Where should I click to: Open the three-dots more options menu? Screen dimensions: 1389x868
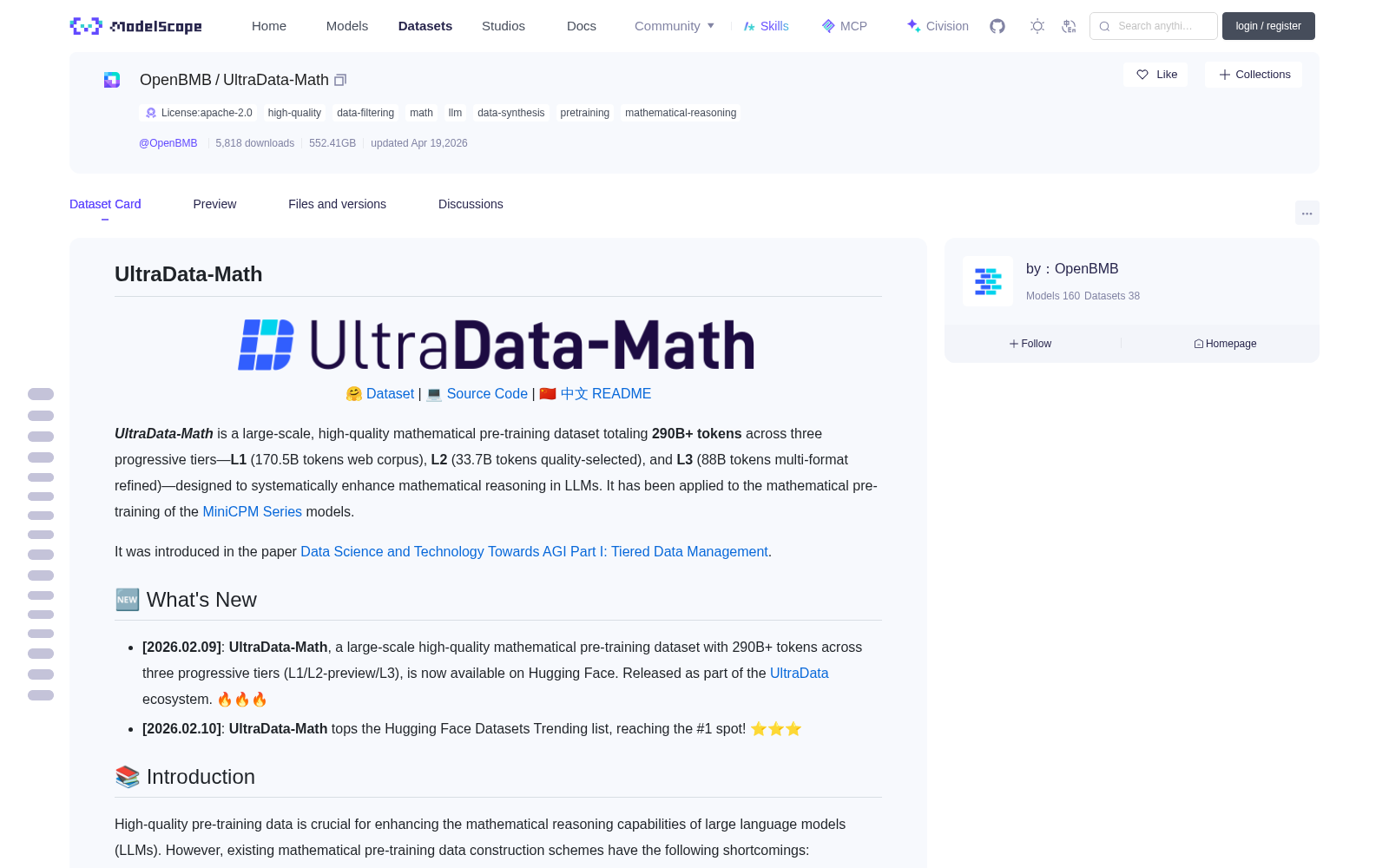(x=1307, y=213)
